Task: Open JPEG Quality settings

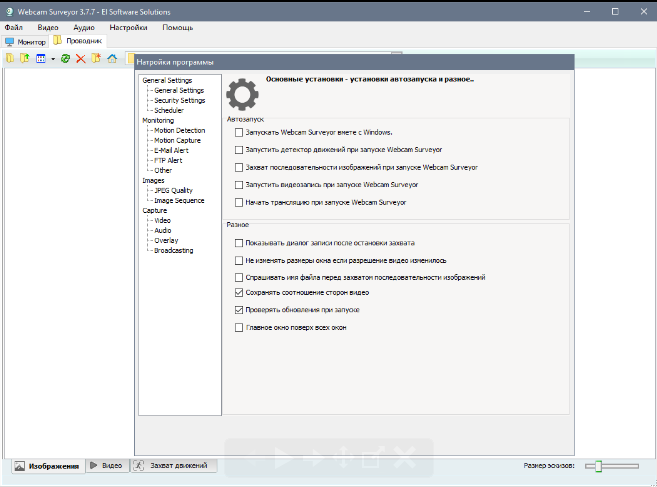Action: pos(173,190)
